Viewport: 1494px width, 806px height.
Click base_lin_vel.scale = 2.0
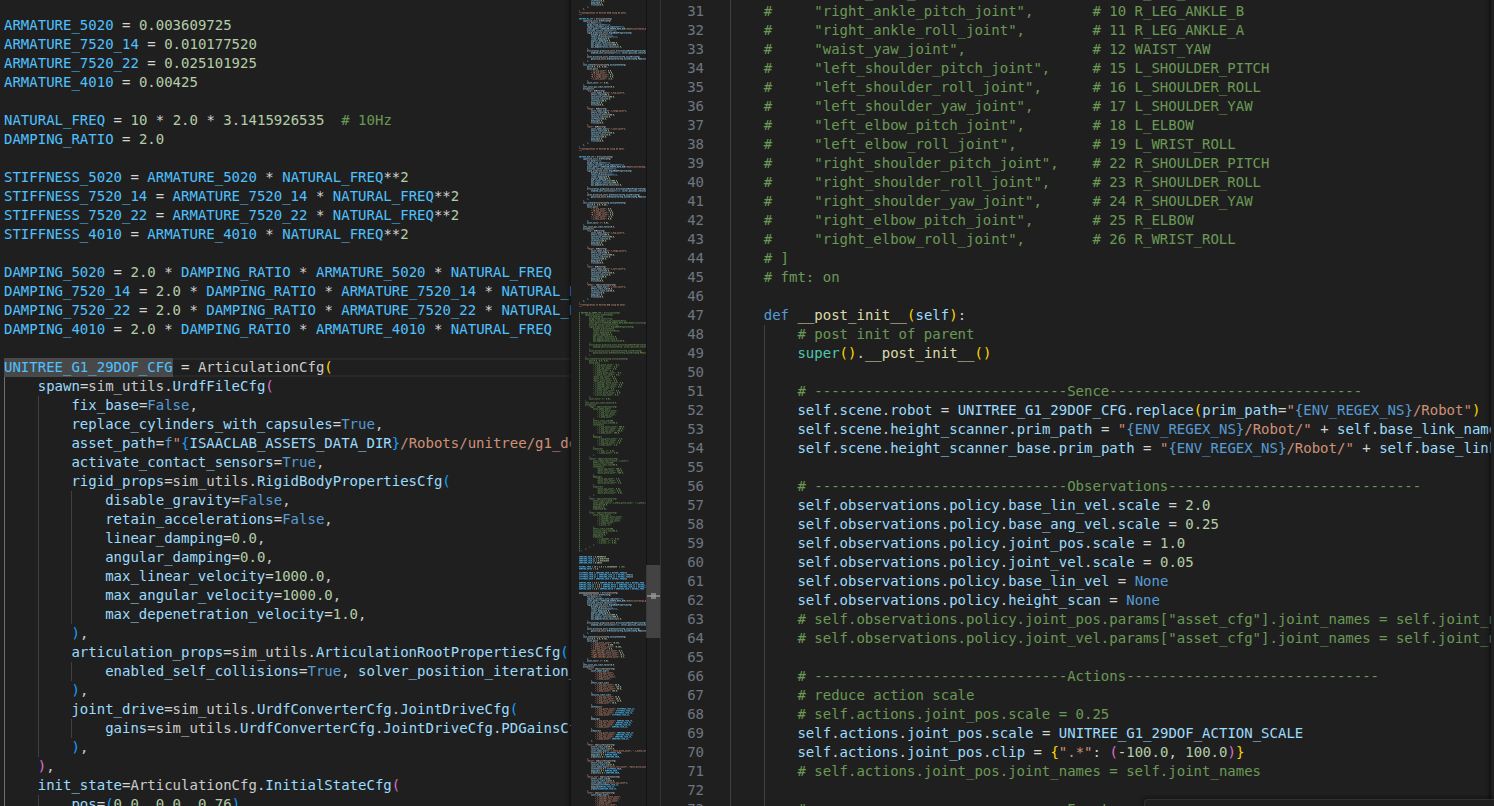tap(1004, 505)
